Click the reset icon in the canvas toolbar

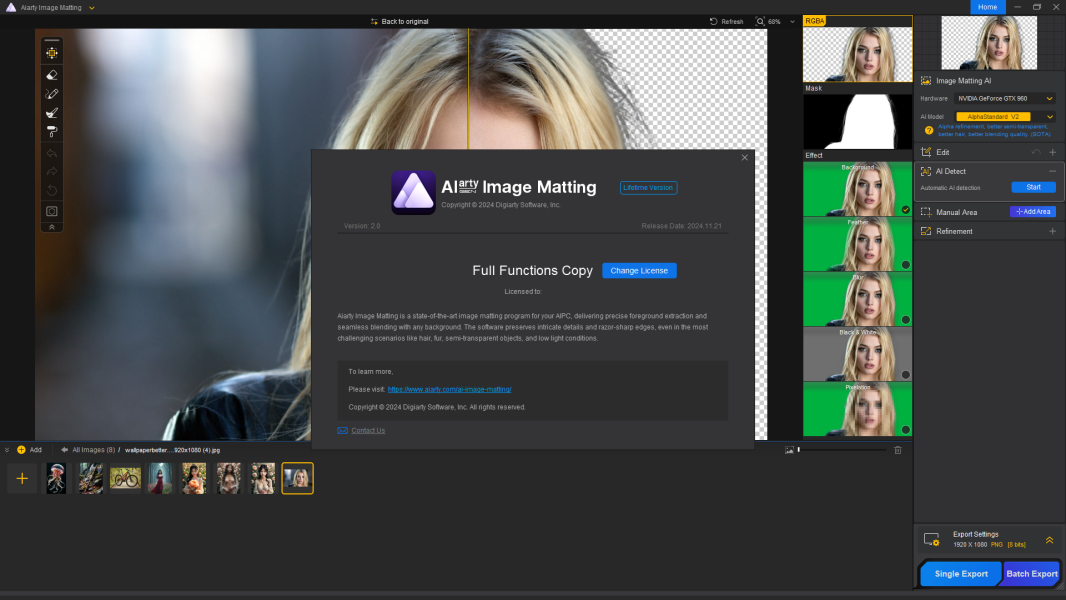tap(52, 190)
